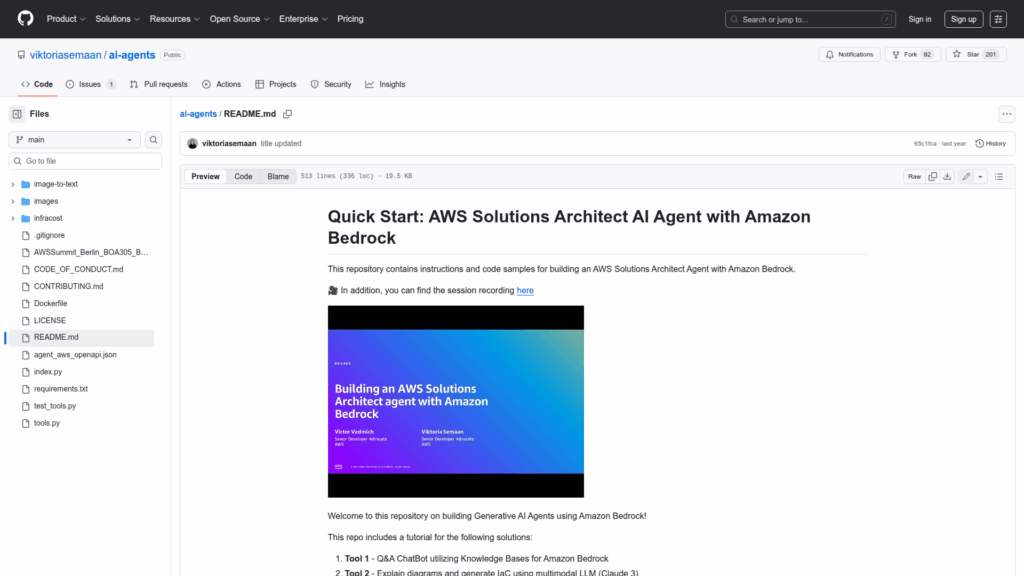Viewport: 1024px width, 576px height.
Task: Switch to the Code view
Action: (243, 176)
